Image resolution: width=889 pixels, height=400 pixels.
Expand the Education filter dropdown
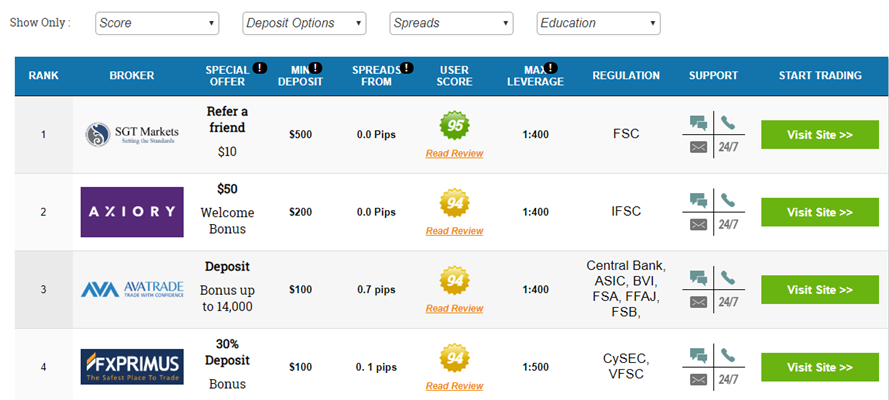point(598,23)
